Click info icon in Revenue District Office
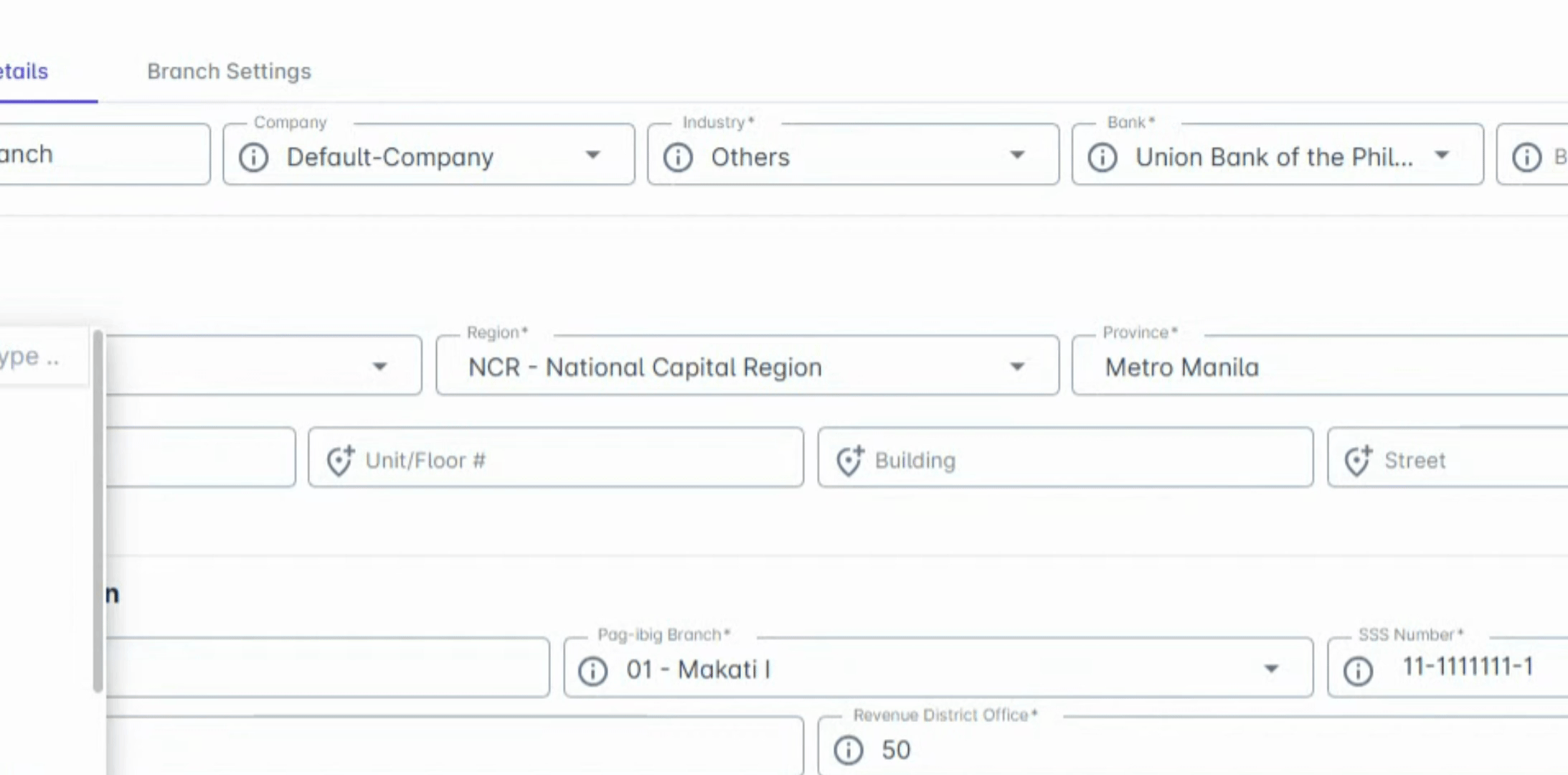1568x775 pixels. point(848,750)
